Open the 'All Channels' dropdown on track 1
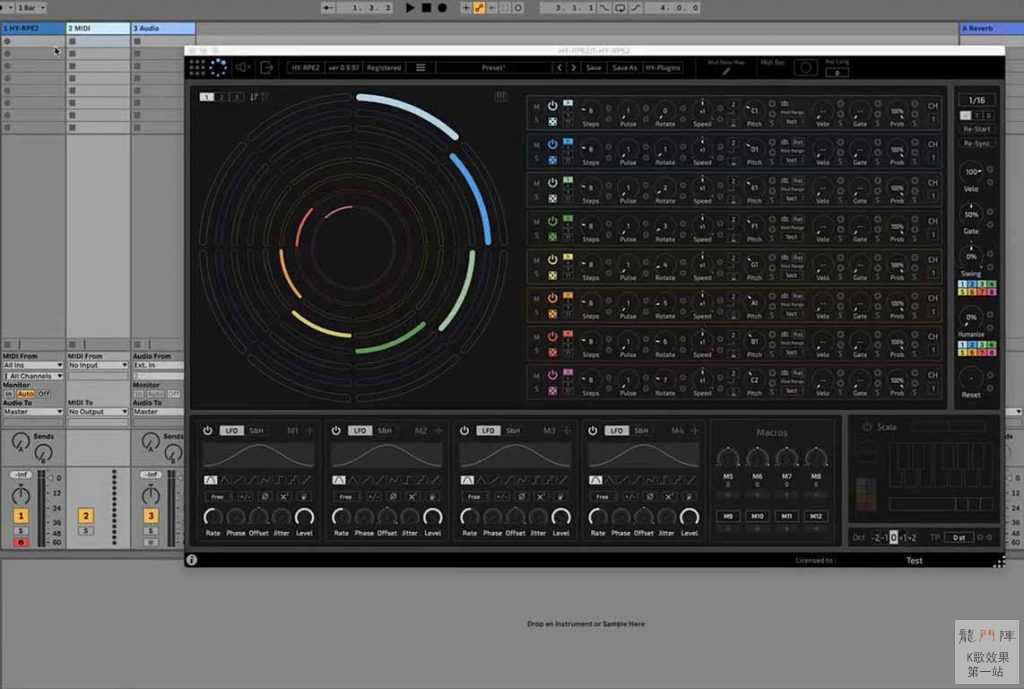The height and width of the screenshot is (689, 1024). (x=33, y=376)
